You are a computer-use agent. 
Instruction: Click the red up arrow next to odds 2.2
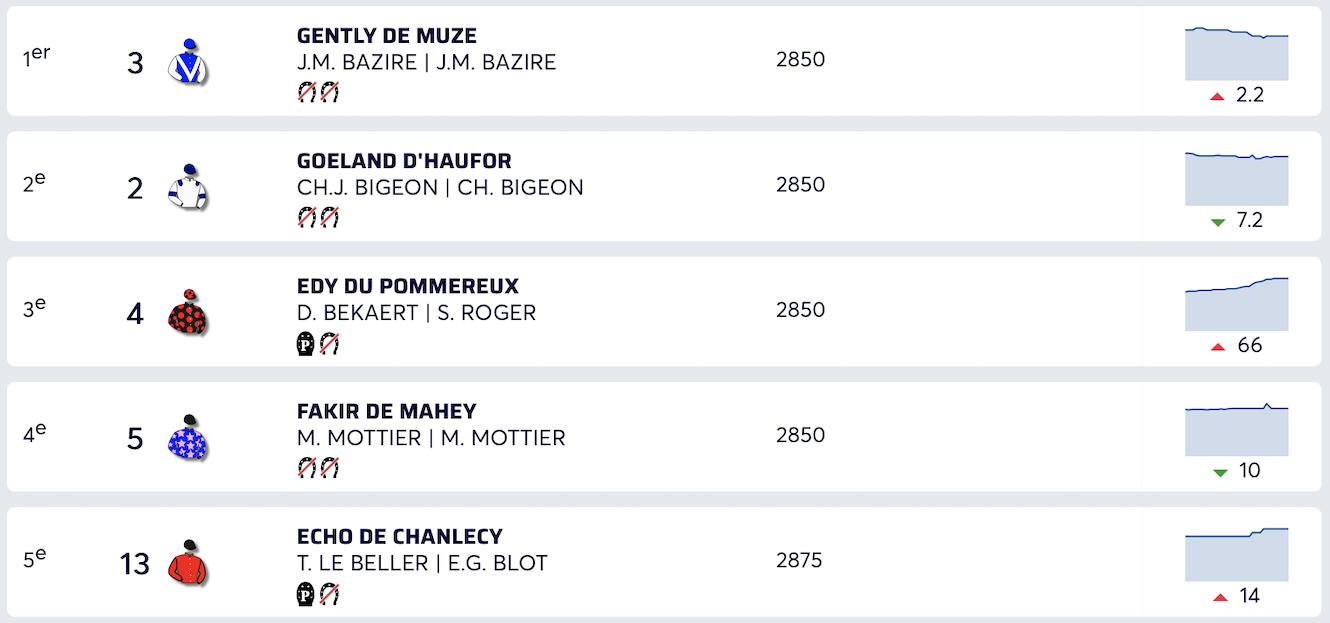pos(1217,96)
